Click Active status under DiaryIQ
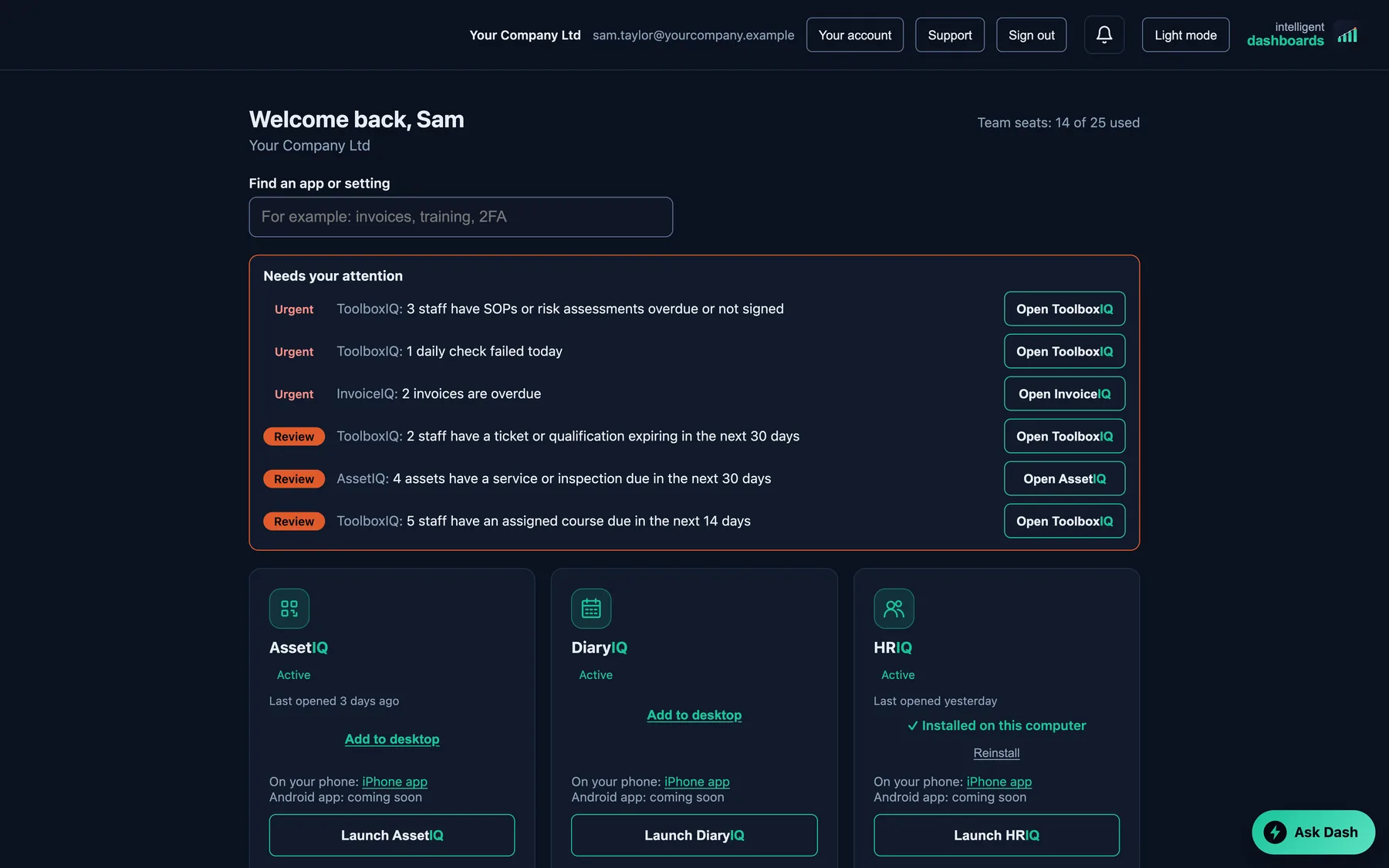The image size is (1389, 868). (596, 674)
